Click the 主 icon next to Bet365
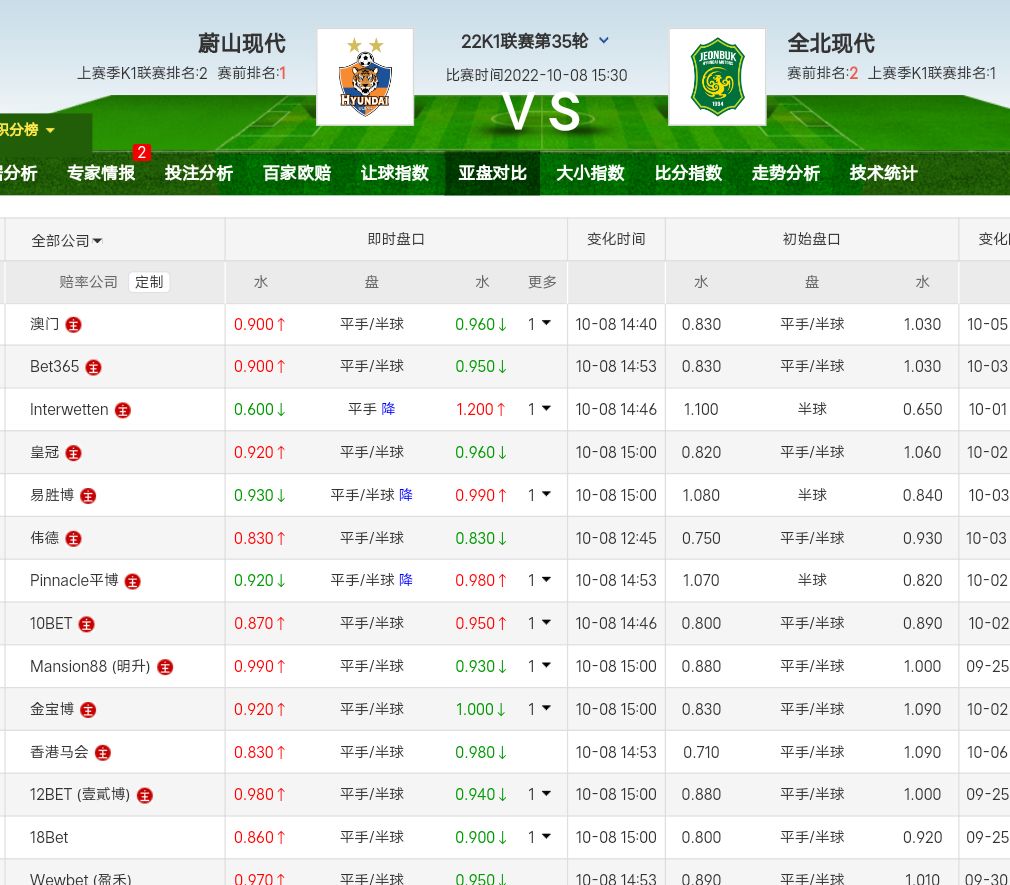 93,367
